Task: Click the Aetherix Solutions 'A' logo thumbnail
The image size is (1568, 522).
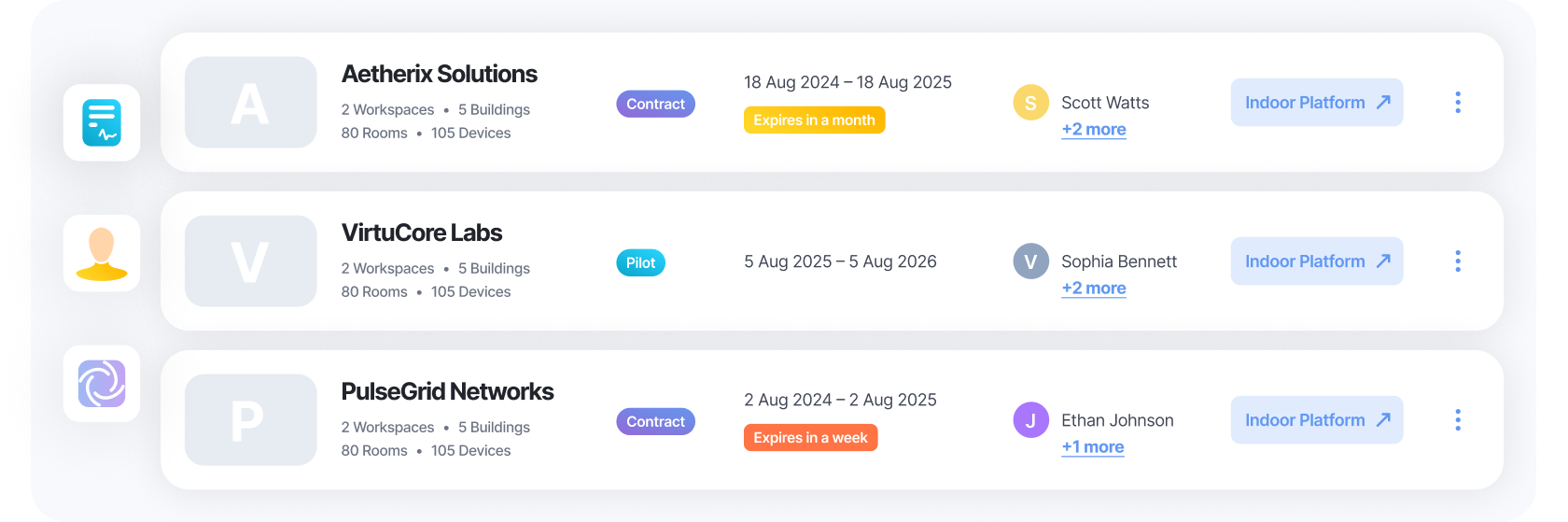Action: point(250,103)
